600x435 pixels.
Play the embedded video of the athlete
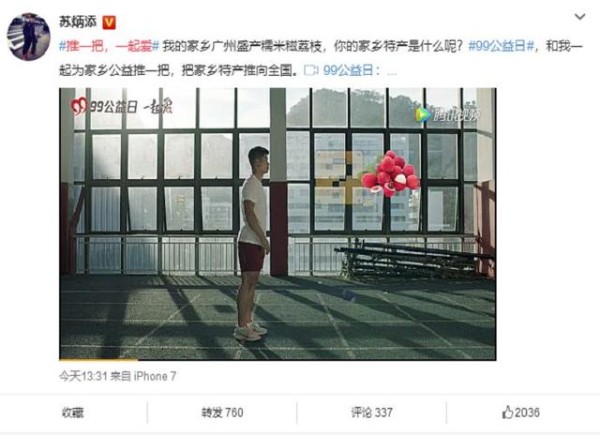(278, 224)
